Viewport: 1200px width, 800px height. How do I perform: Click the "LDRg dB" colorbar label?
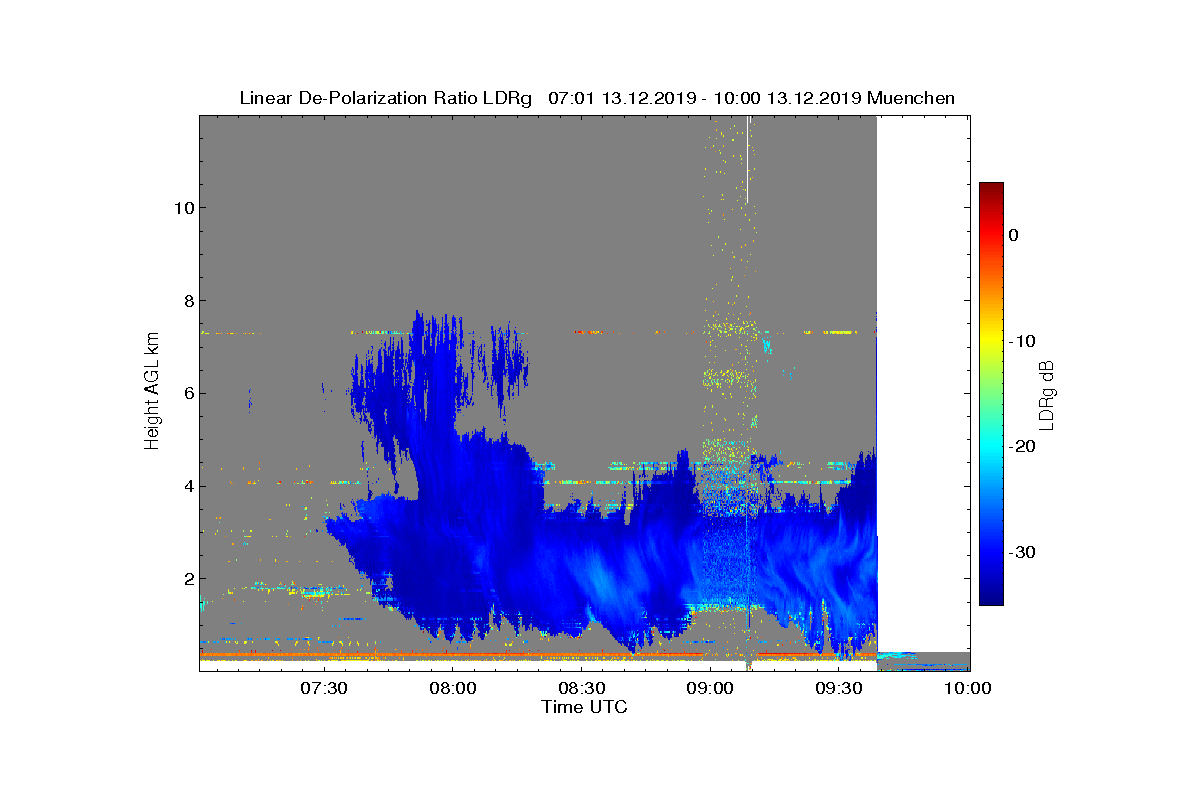coord(1047,394)
